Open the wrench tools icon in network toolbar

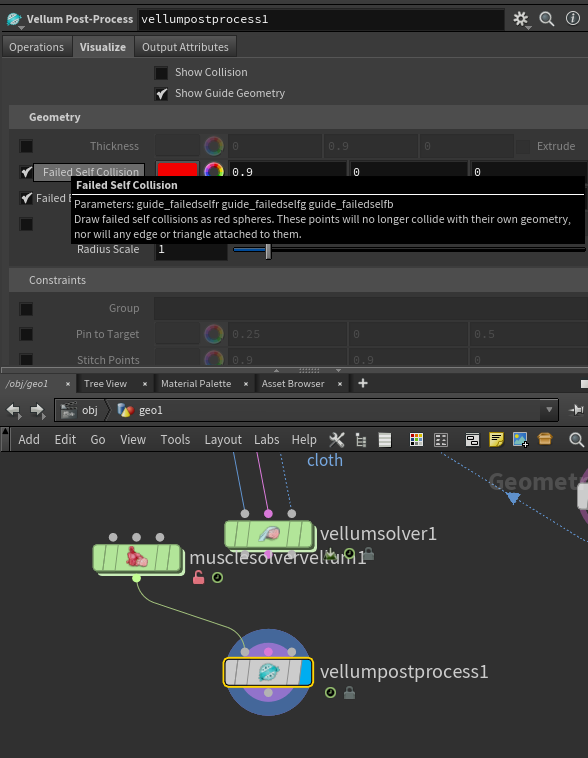click(x=337, y=439)
